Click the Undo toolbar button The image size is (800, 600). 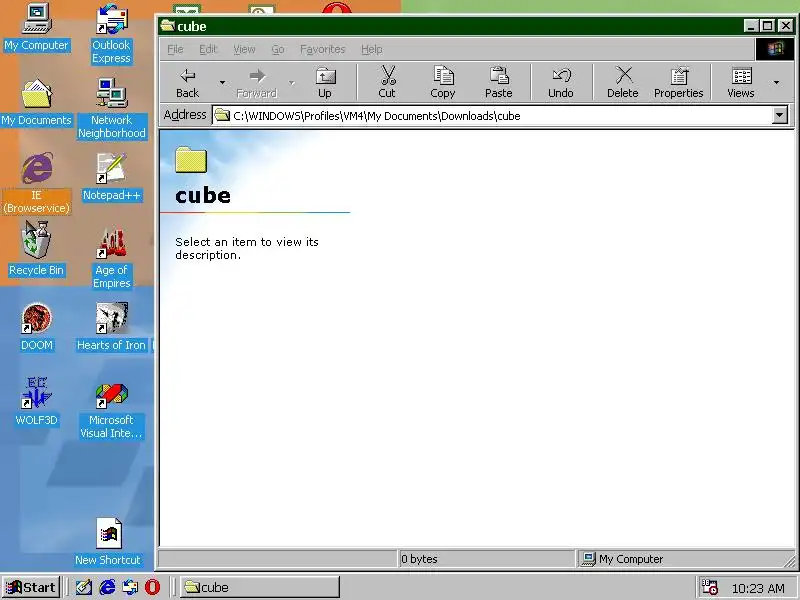(x=561, y=82)
